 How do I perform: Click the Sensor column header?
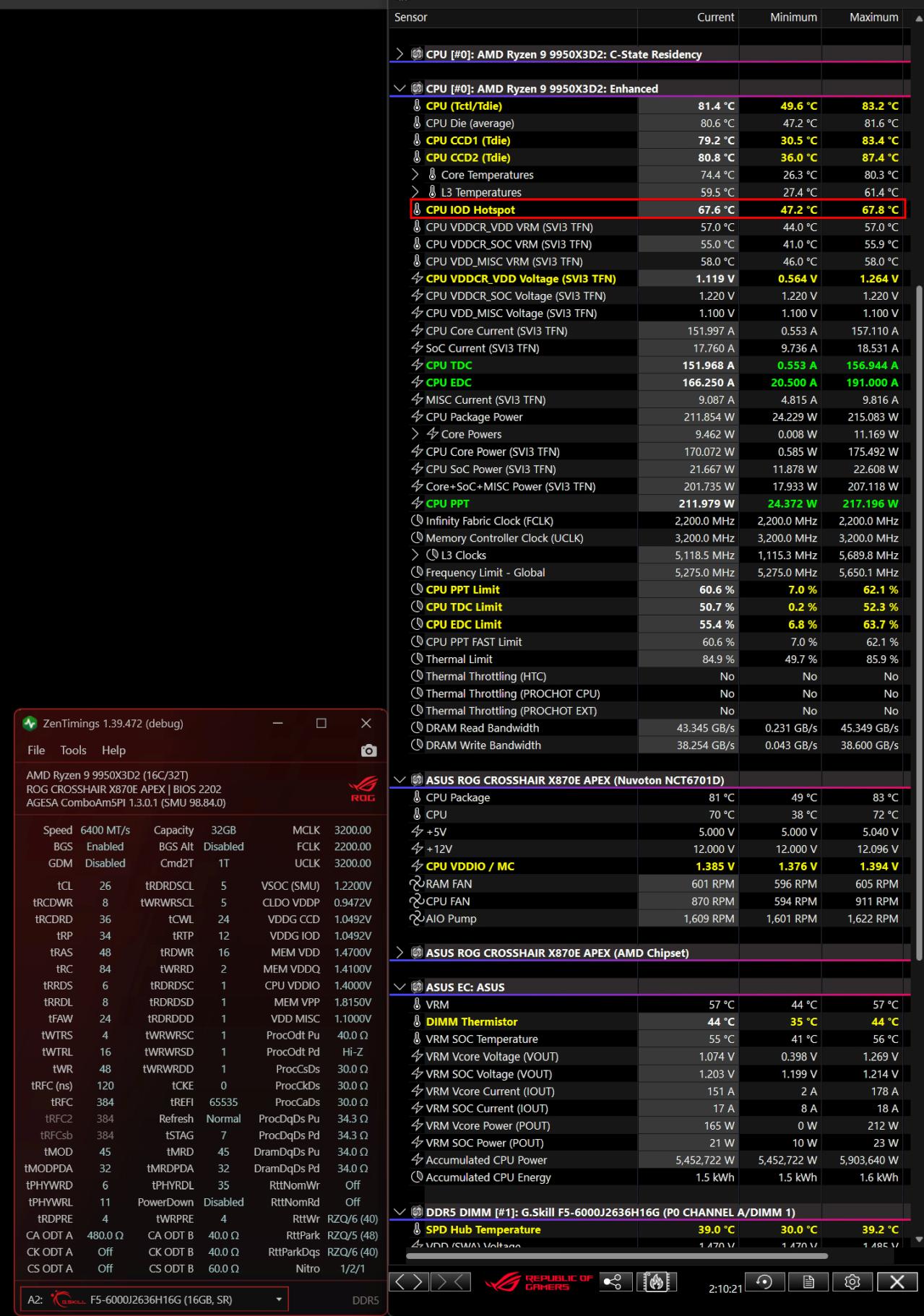point(513,17)
